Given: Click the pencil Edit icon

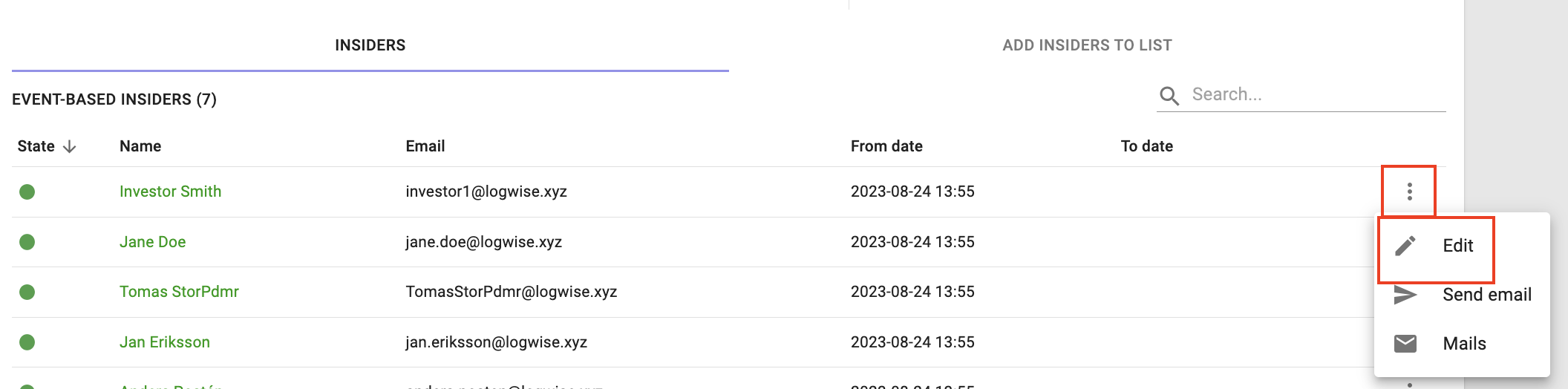Looking at the screenshot, I should [1405, 246].
